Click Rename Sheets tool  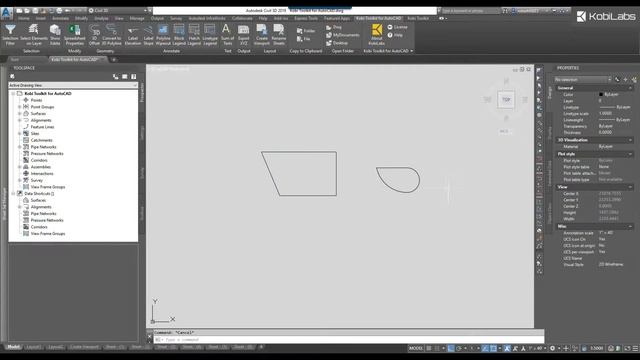coord(279,34)
